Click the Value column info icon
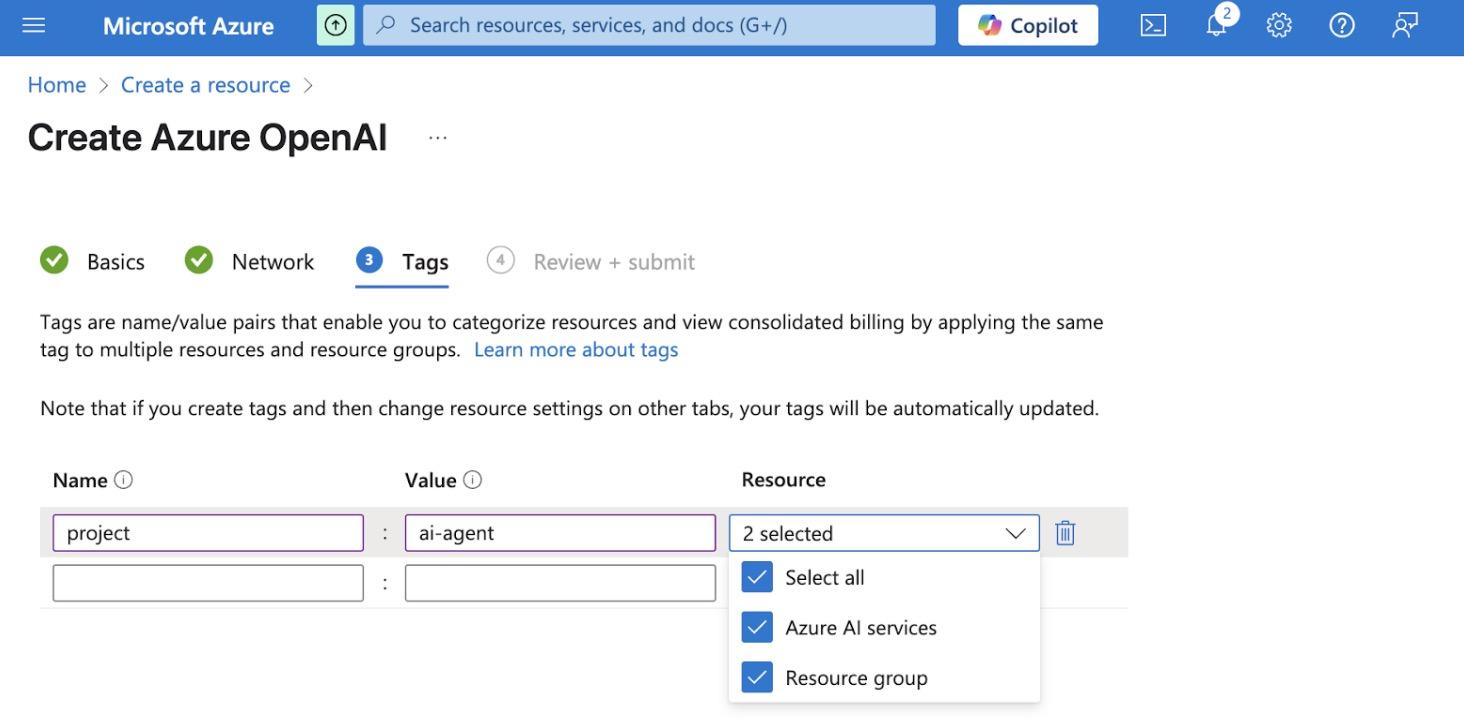Image resolution: width=1464 pixels, height=718 pixels. (x=471, y=480)
